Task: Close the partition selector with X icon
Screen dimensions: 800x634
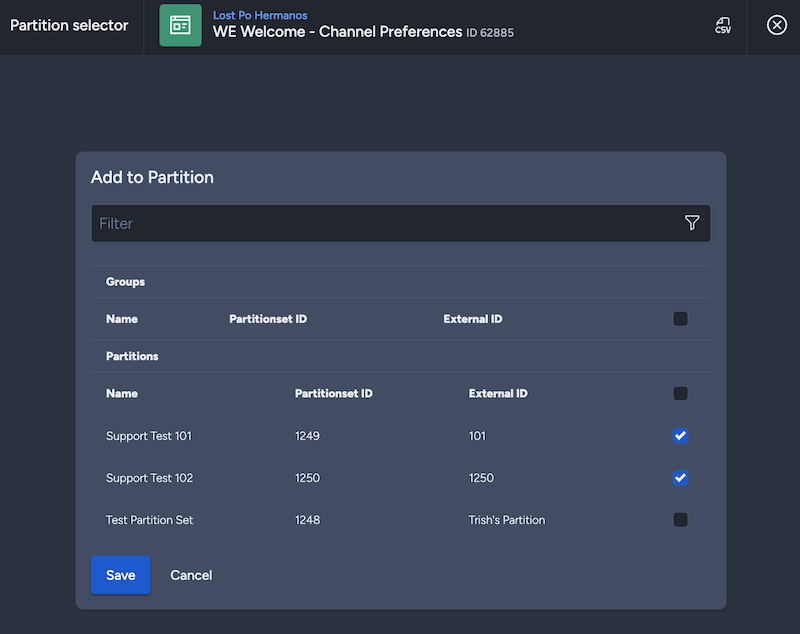Action: [777, 25]
